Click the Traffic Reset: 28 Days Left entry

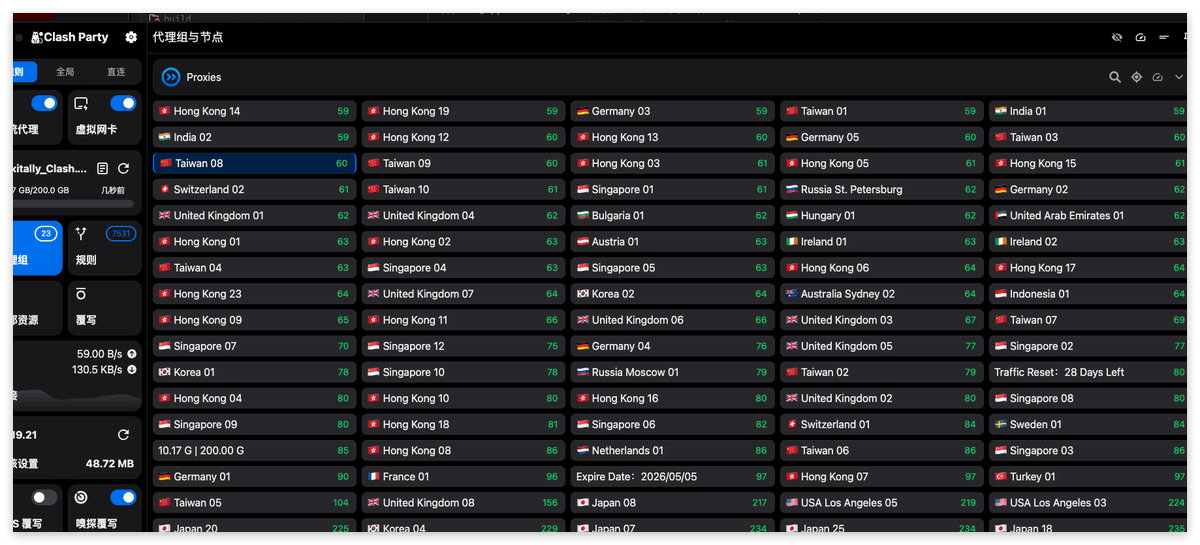(1088, 372)
